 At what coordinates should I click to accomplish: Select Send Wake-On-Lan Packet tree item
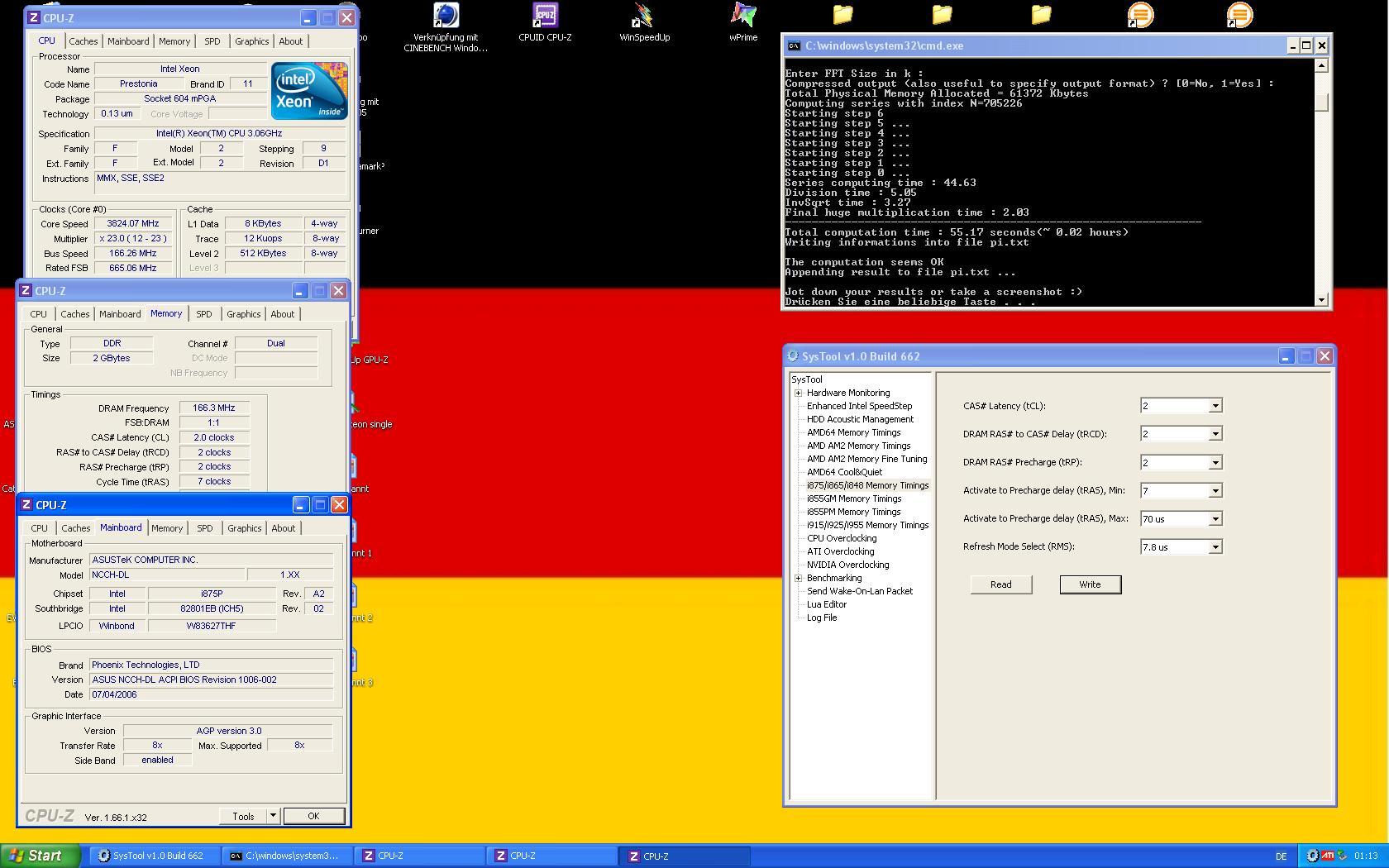[860, 591]
